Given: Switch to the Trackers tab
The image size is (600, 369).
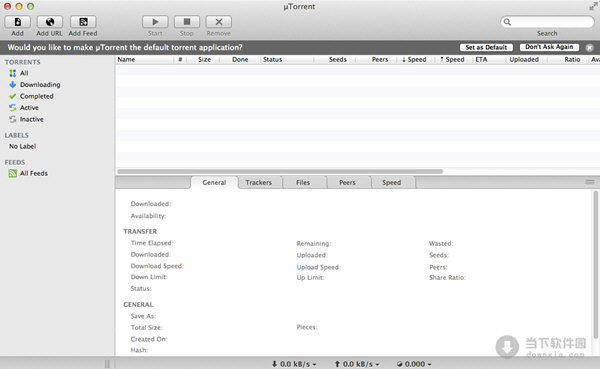Looking at the screenshot, I should pos(259,183).
